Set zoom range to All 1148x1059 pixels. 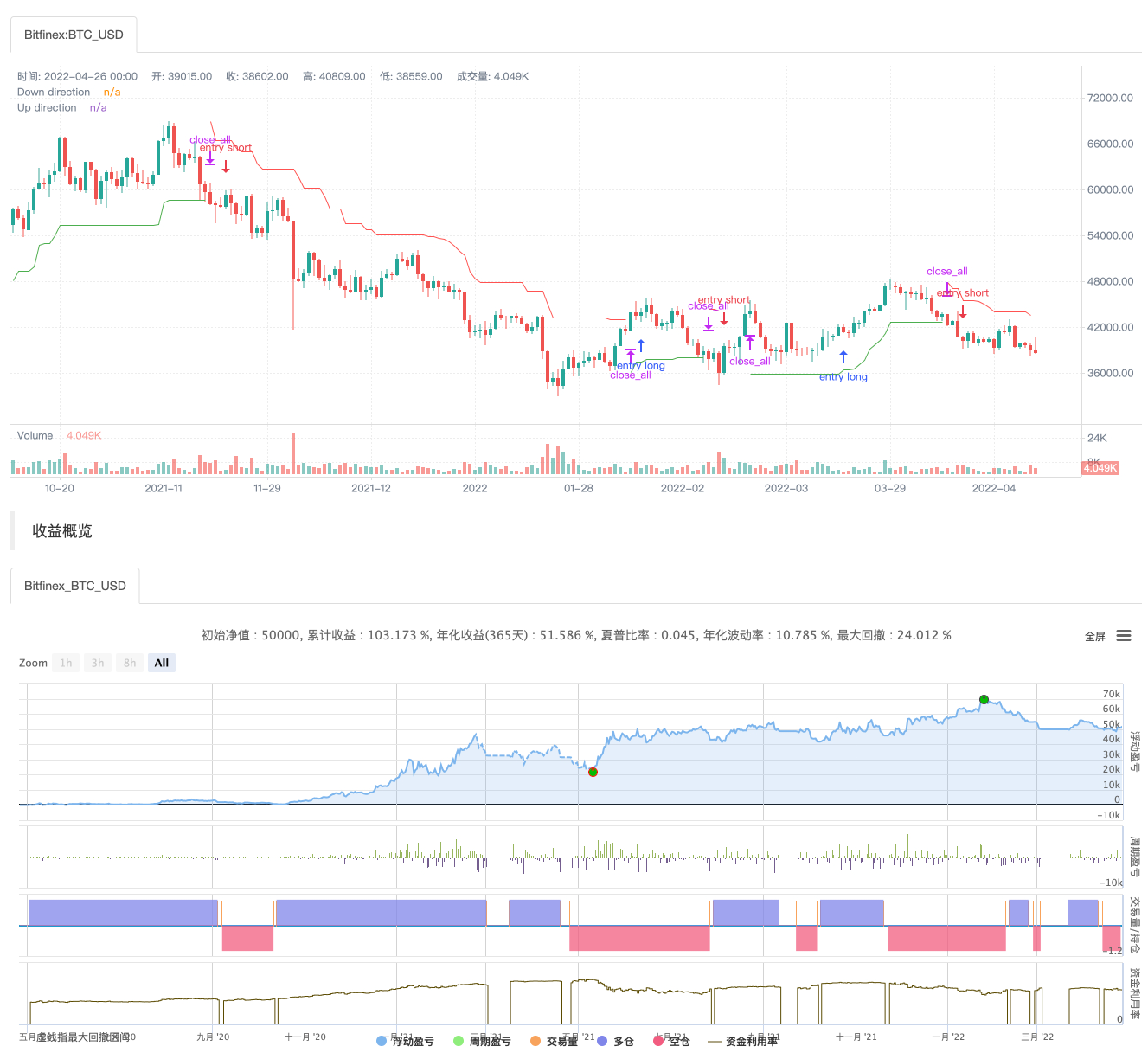162,663
